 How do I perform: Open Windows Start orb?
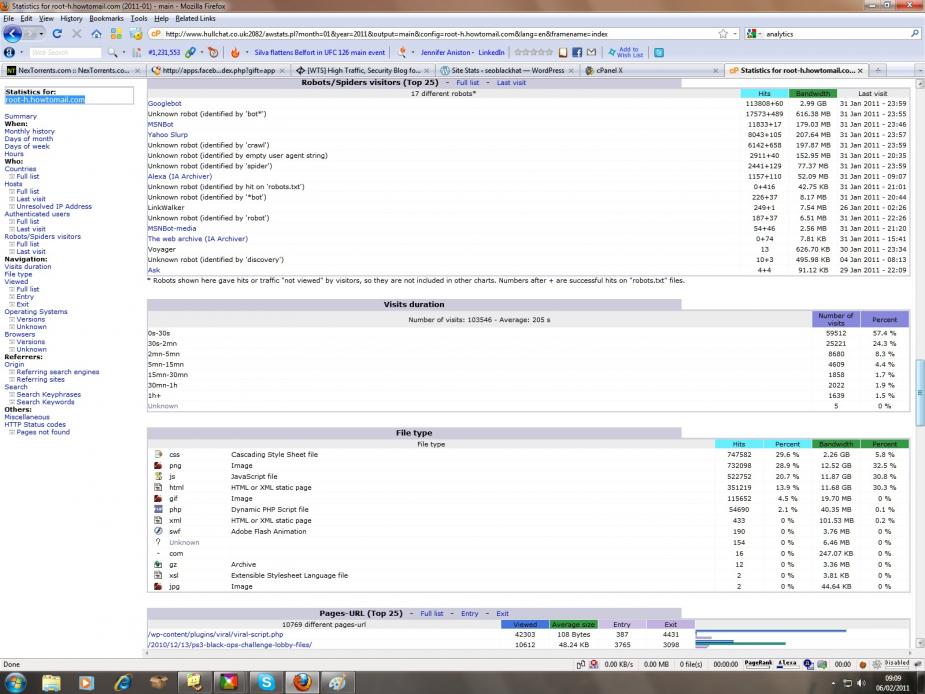15,683
